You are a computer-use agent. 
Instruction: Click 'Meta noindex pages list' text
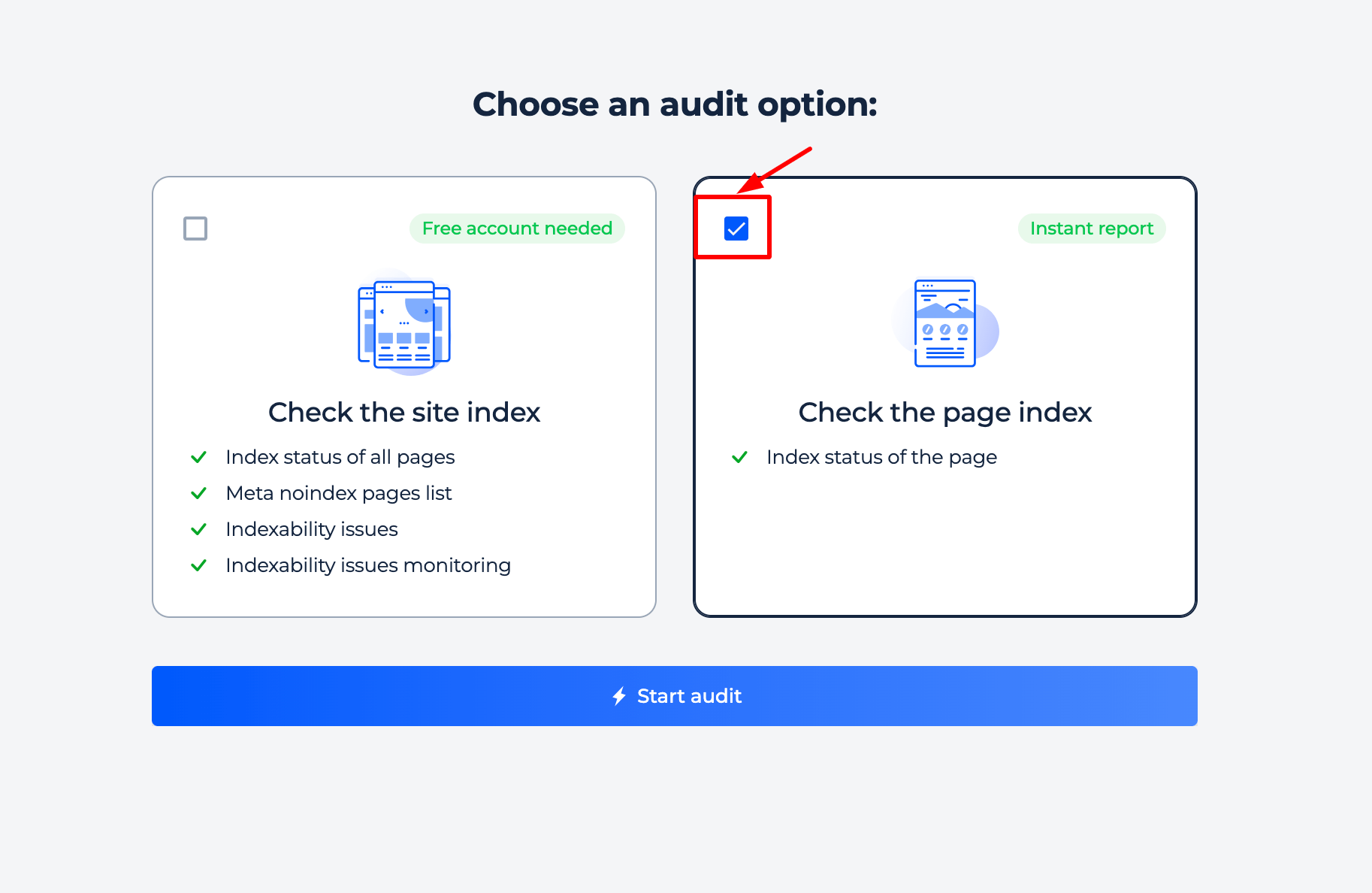click(x=339, y=493)
